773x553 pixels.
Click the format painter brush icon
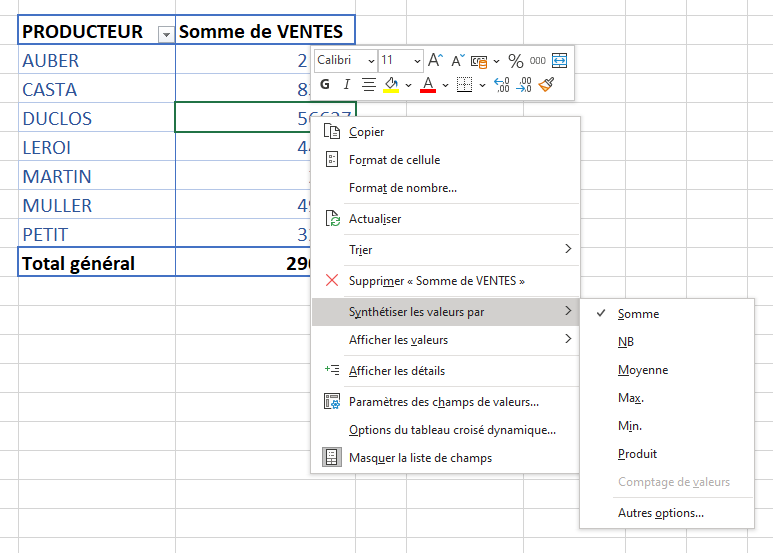(546, 85)
